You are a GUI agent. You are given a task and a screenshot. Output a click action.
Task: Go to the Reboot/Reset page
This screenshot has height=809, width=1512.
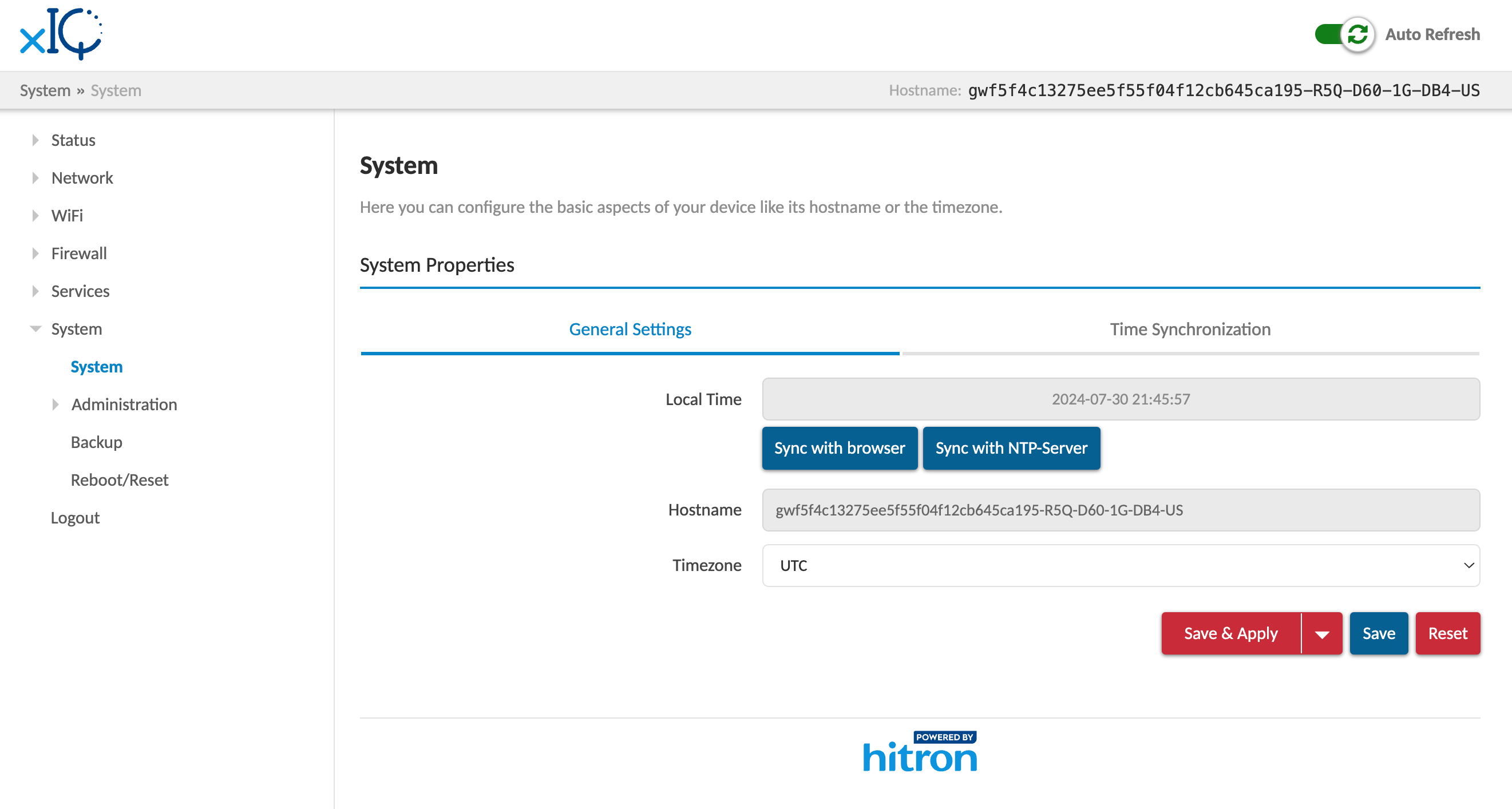click(120, 480)
